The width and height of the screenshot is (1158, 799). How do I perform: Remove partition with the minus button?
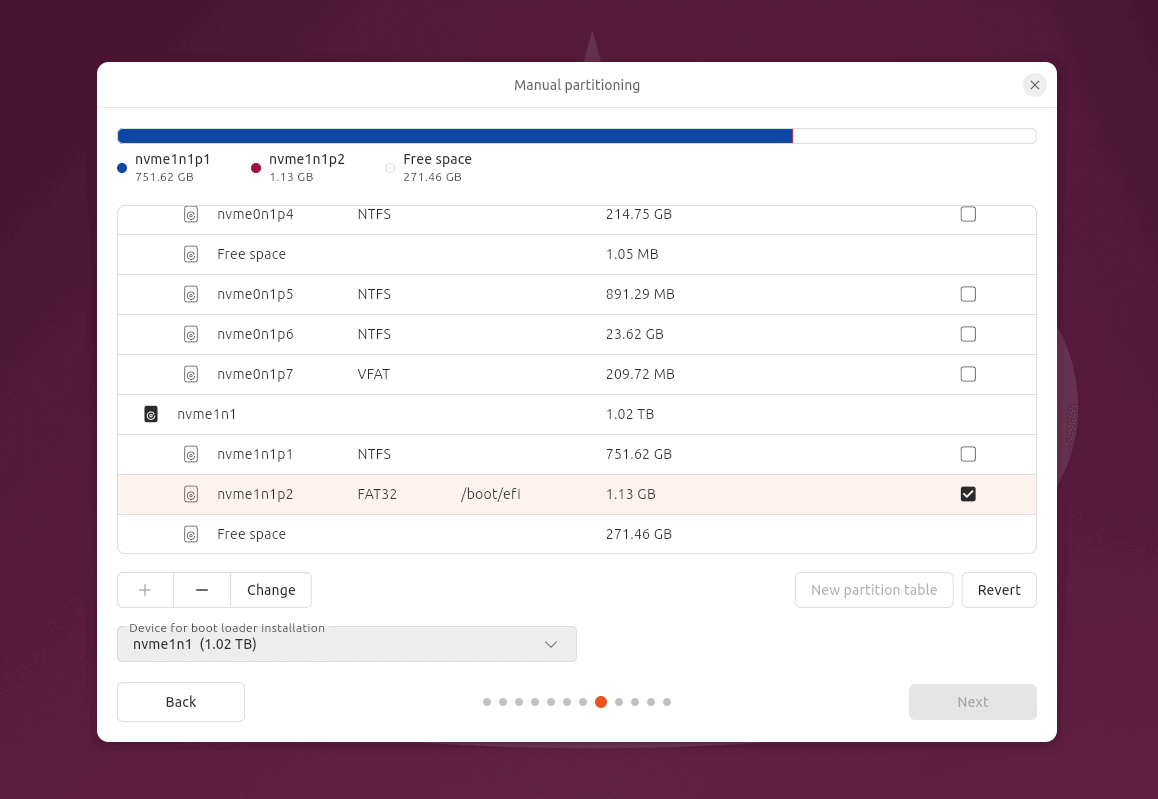(202, 590)
